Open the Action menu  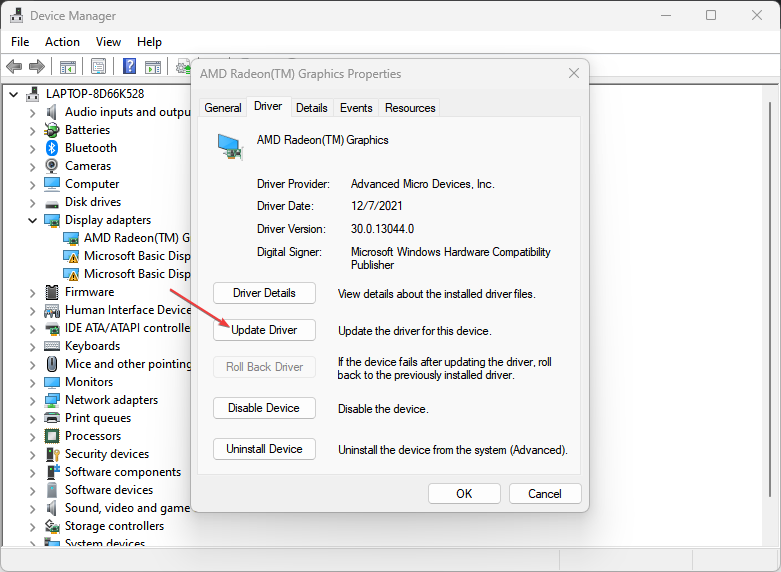coord(62,42)
